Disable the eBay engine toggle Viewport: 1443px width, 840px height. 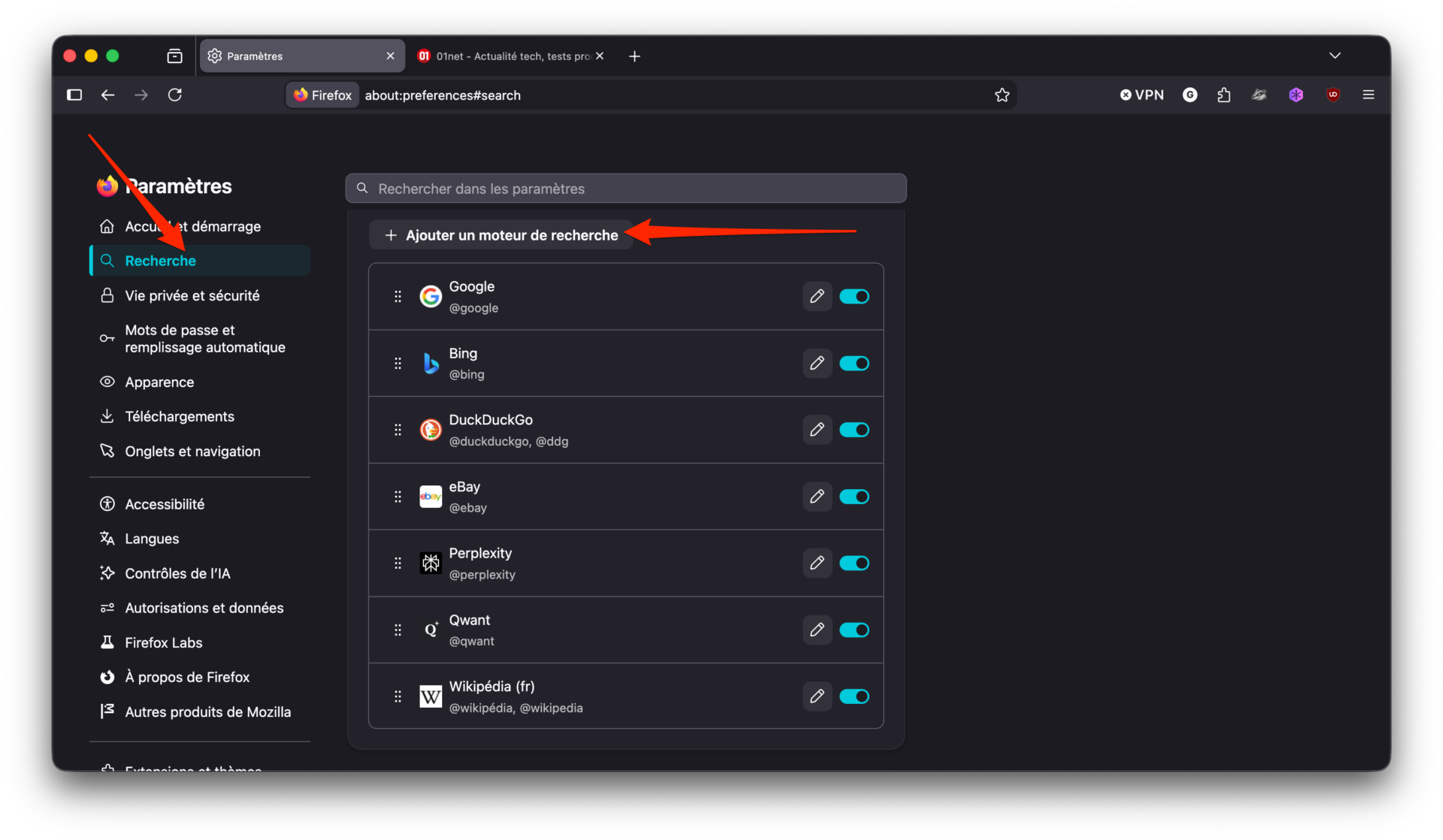[x=855, y=497]
